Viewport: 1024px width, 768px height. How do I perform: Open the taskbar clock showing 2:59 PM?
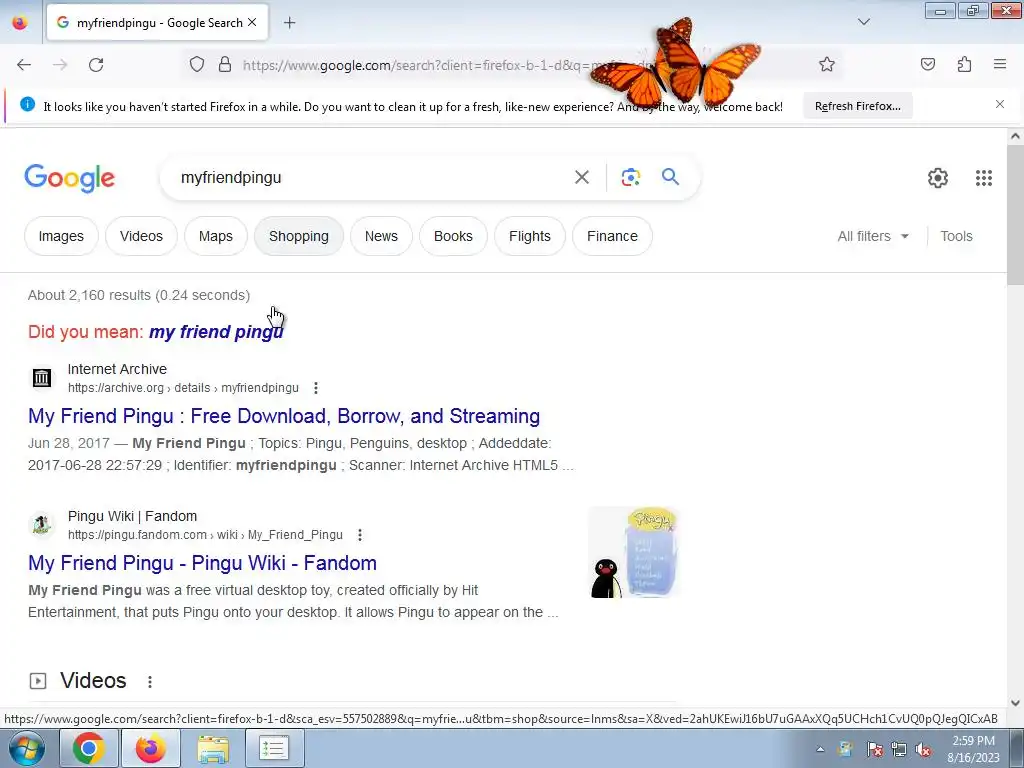tap(973, 749)
